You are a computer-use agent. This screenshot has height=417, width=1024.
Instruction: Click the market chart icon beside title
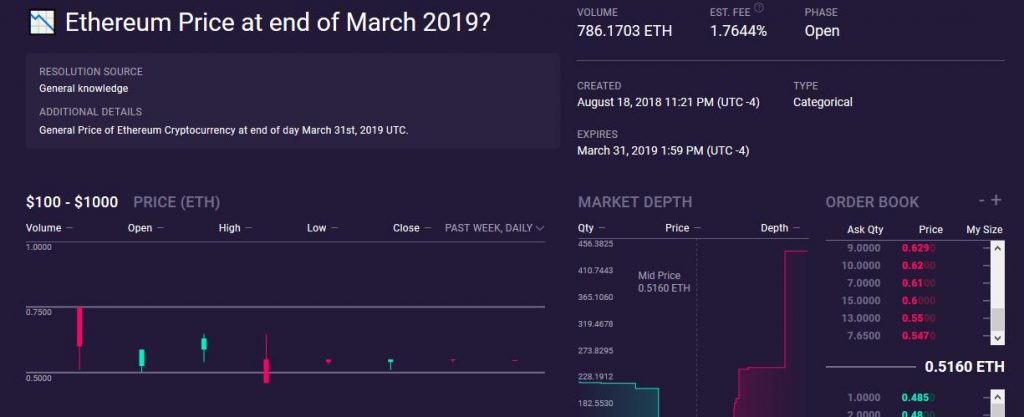click(x=42, y=23)
